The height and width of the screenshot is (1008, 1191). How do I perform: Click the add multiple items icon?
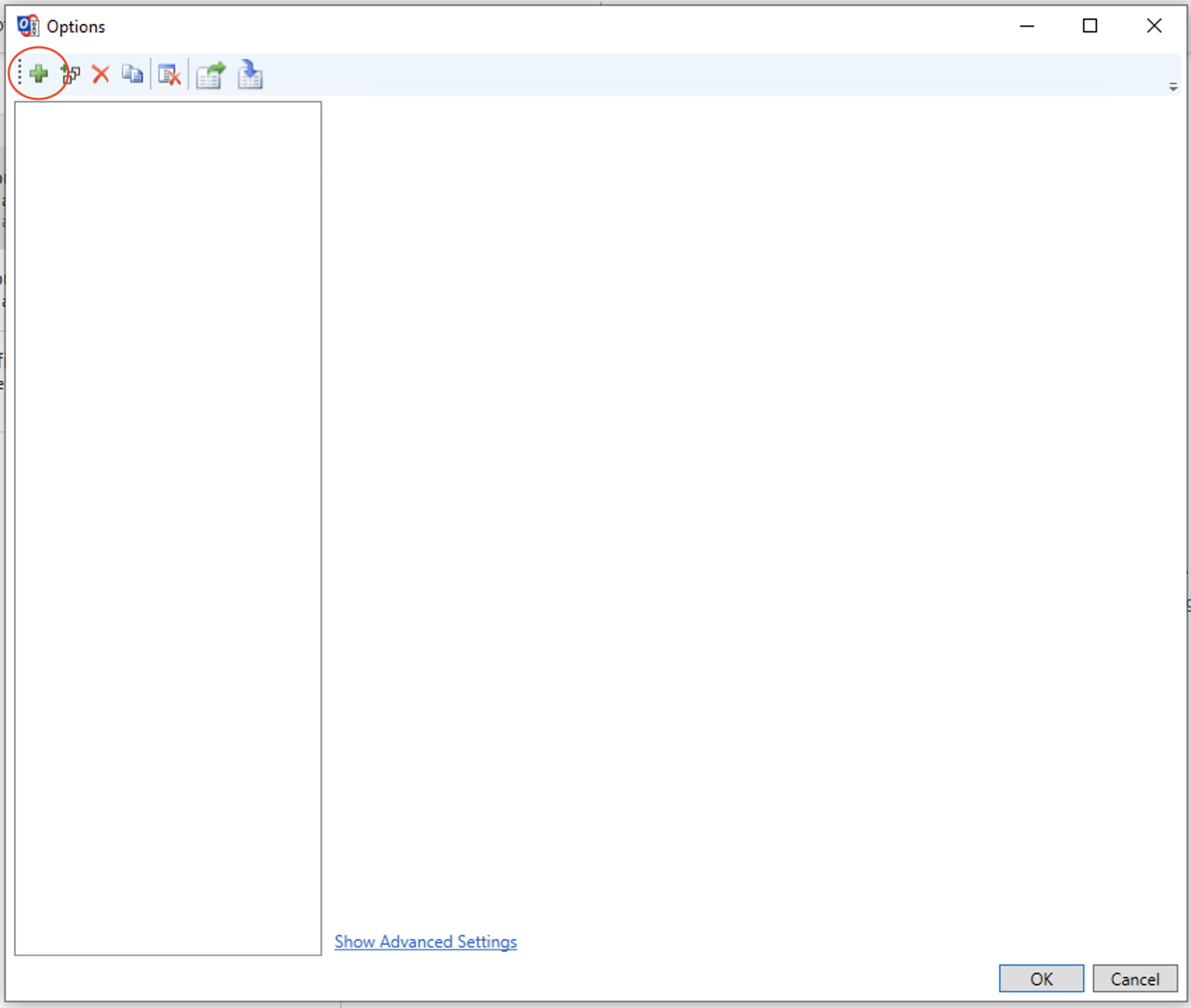pos(71,73)
